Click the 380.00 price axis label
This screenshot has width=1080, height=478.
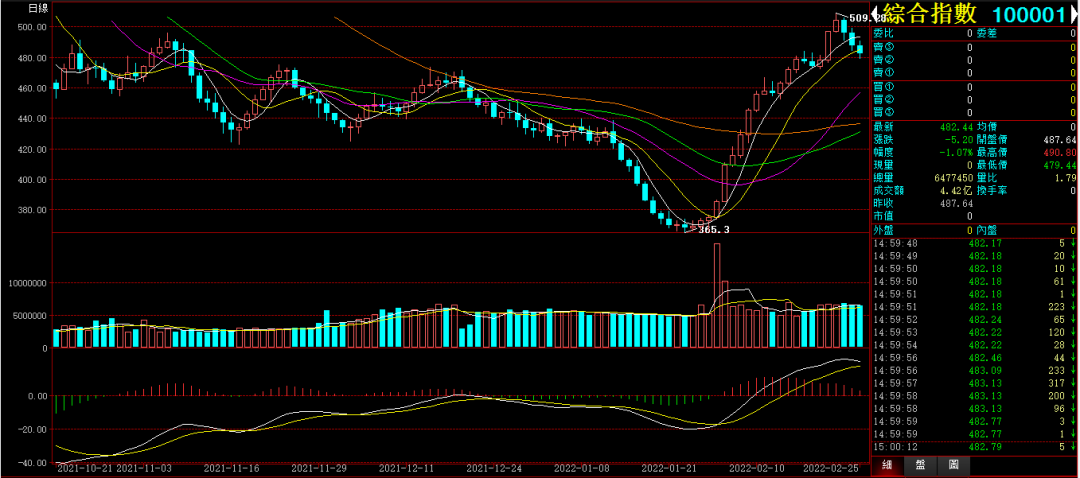[32, 210]
